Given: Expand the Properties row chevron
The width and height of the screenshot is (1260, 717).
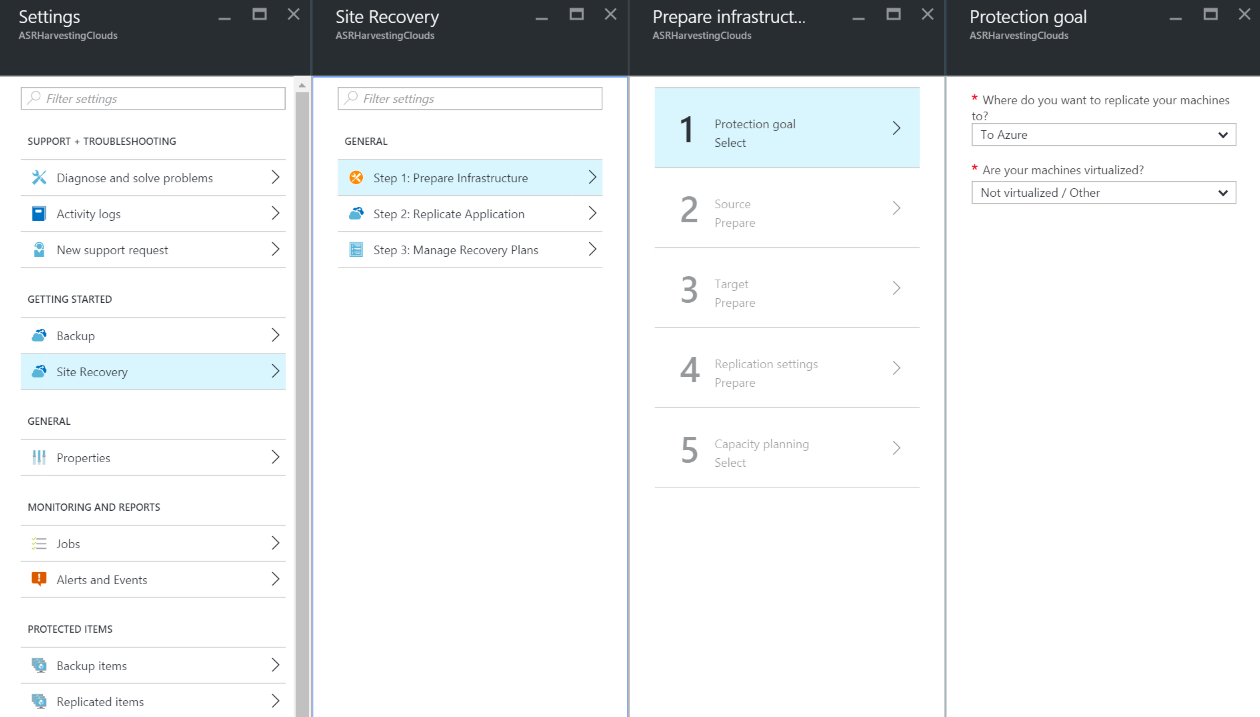Looking at the screenshot, I should [275, 457].
